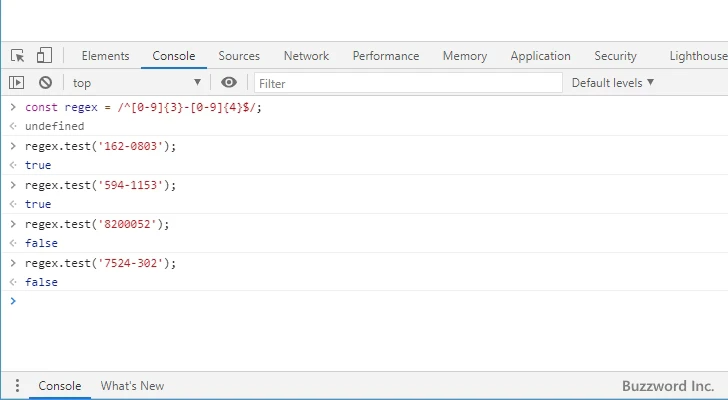Toggle the device toolbar icon
Screen dimensions: 728x400
(x=44, y=56)
